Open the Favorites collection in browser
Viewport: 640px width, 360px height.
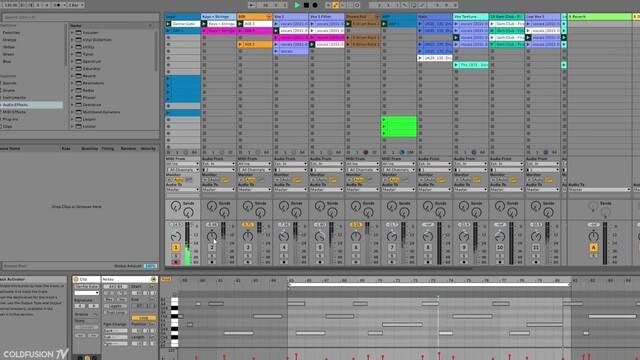[11, 33]
